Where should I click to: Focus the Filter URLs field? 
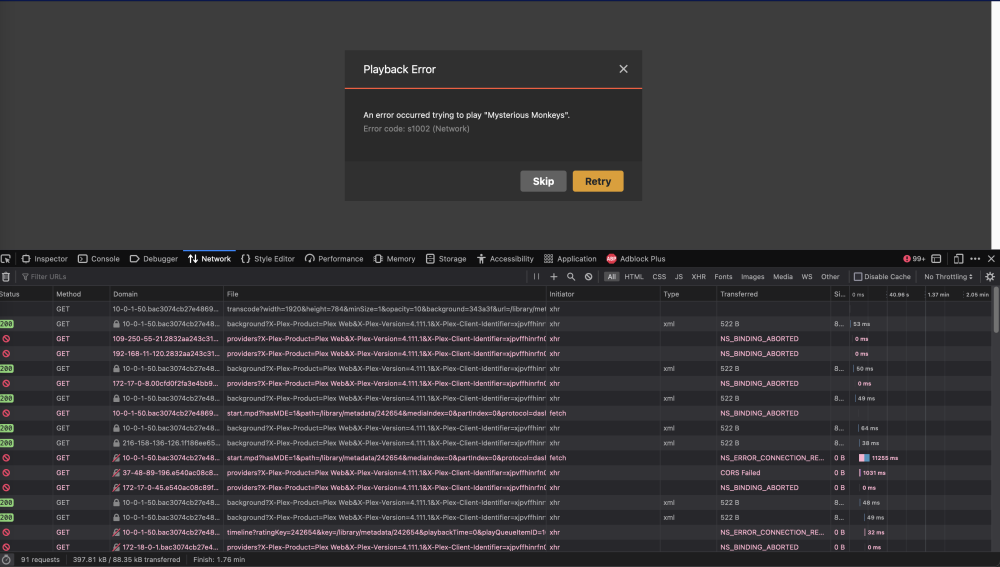click(x=271, y=277)
